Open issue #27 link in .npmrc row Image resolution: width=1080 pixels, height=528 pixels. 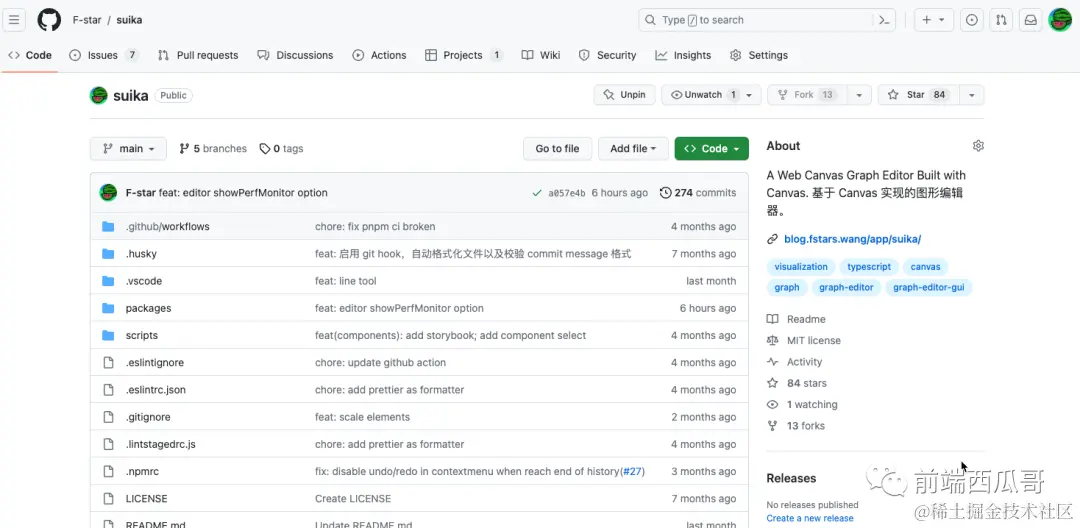point(632,472)
